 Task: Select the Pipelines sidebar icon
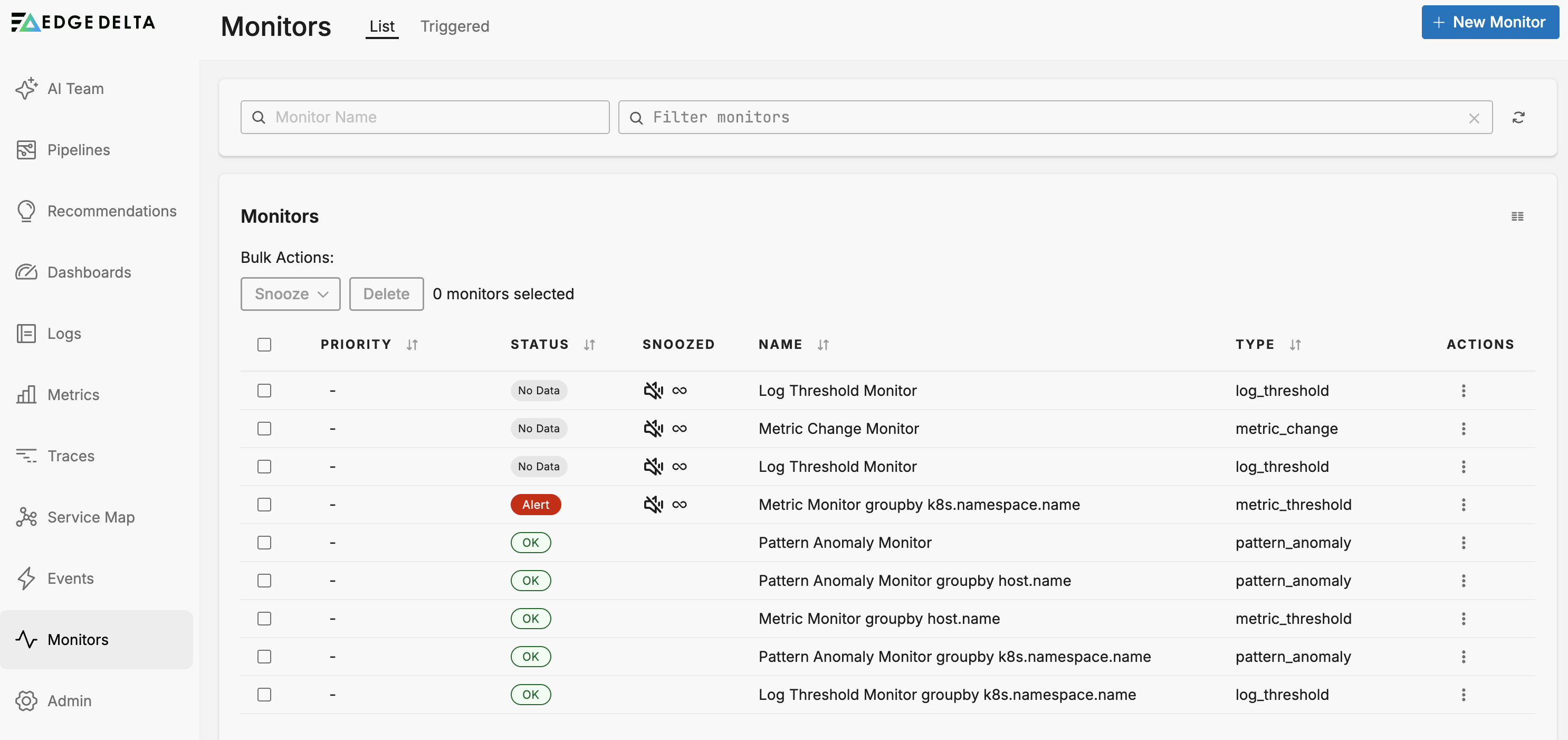pos(26,149)
